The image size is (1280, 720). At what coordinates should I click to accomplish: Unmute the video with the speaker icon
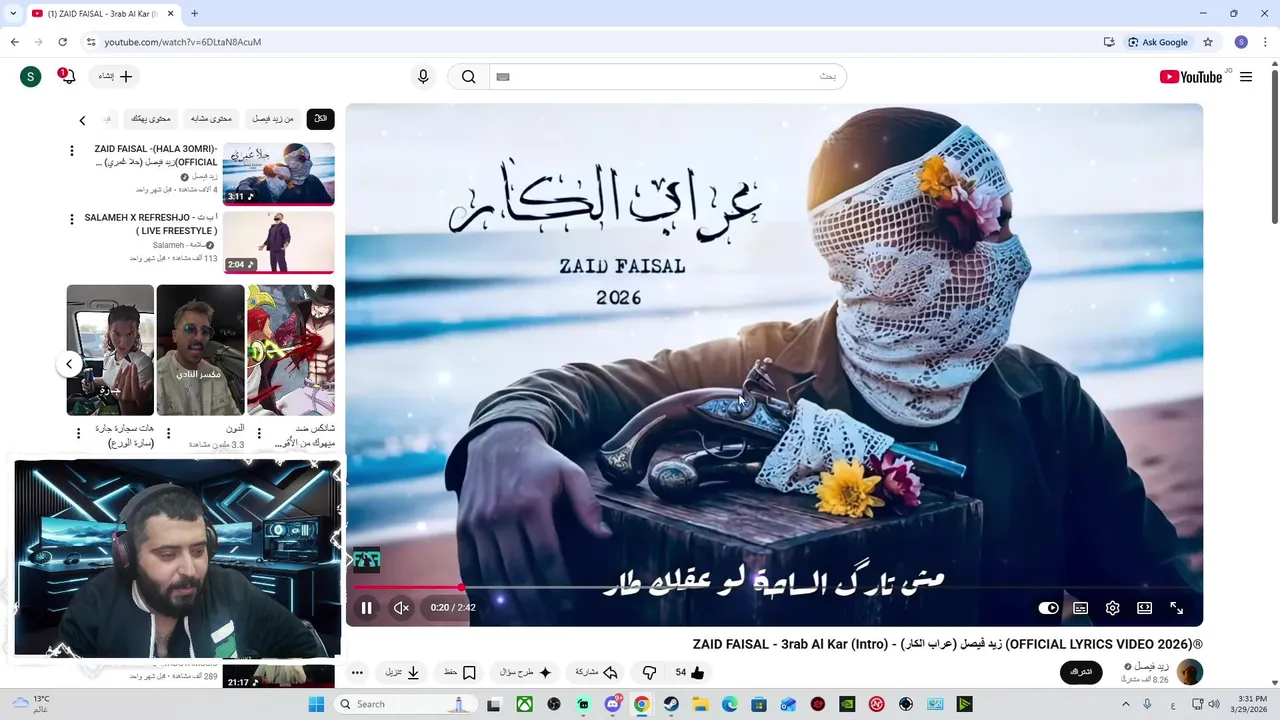click(x=401, y=607)
